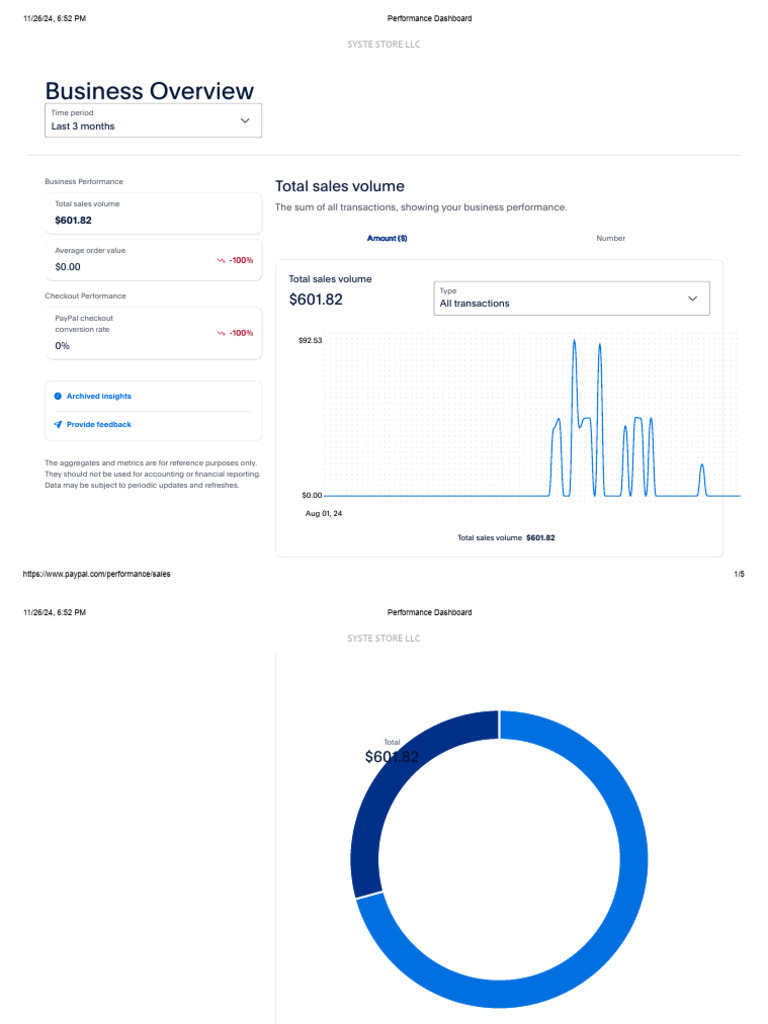
Task: Open the Time period dropdown
Action: click(x=153, y=120)
